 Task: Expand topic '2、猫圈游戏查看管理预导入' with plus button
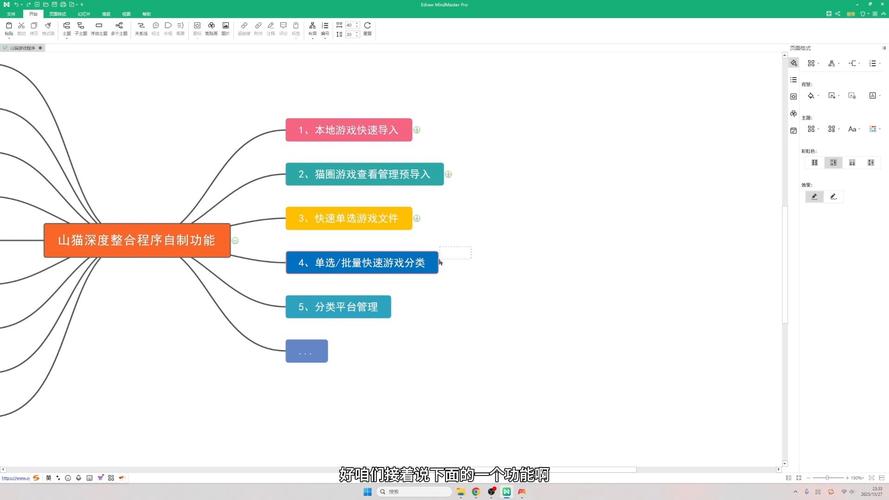[x=448, y=174]
